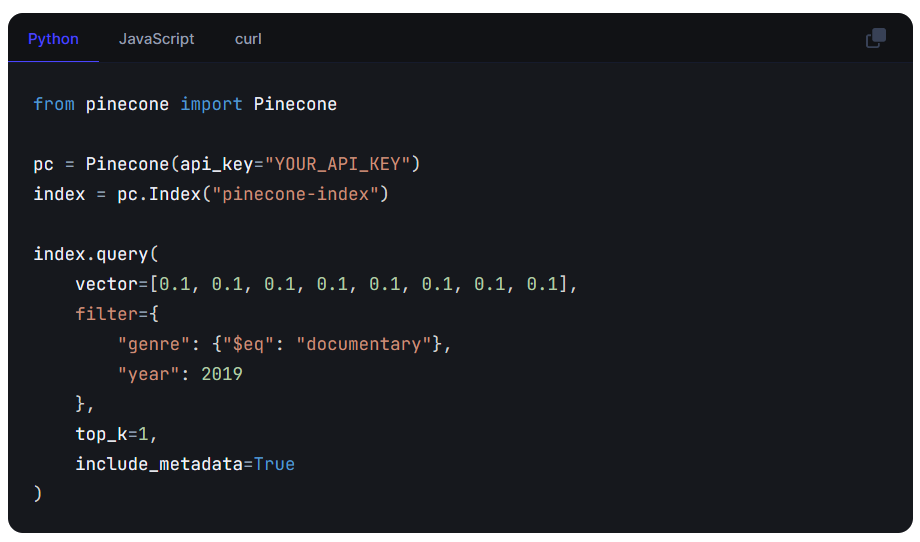The image size is (920, 542).
Task: Click the word "documentary" in the filter
Action: point(369,344)
